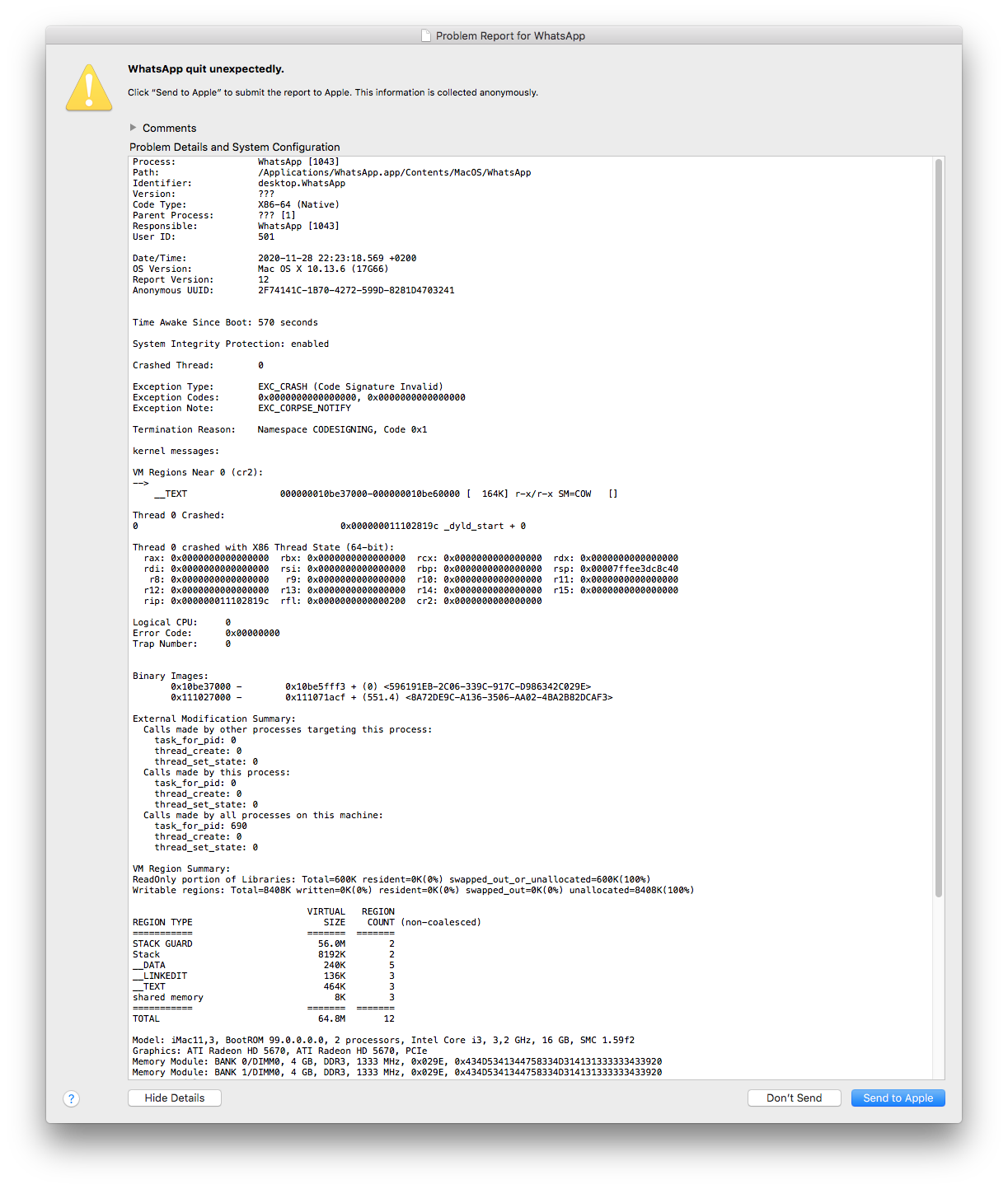Click the 'Click "Send to Apple" to submit' instruction

[x=333, y=92]
